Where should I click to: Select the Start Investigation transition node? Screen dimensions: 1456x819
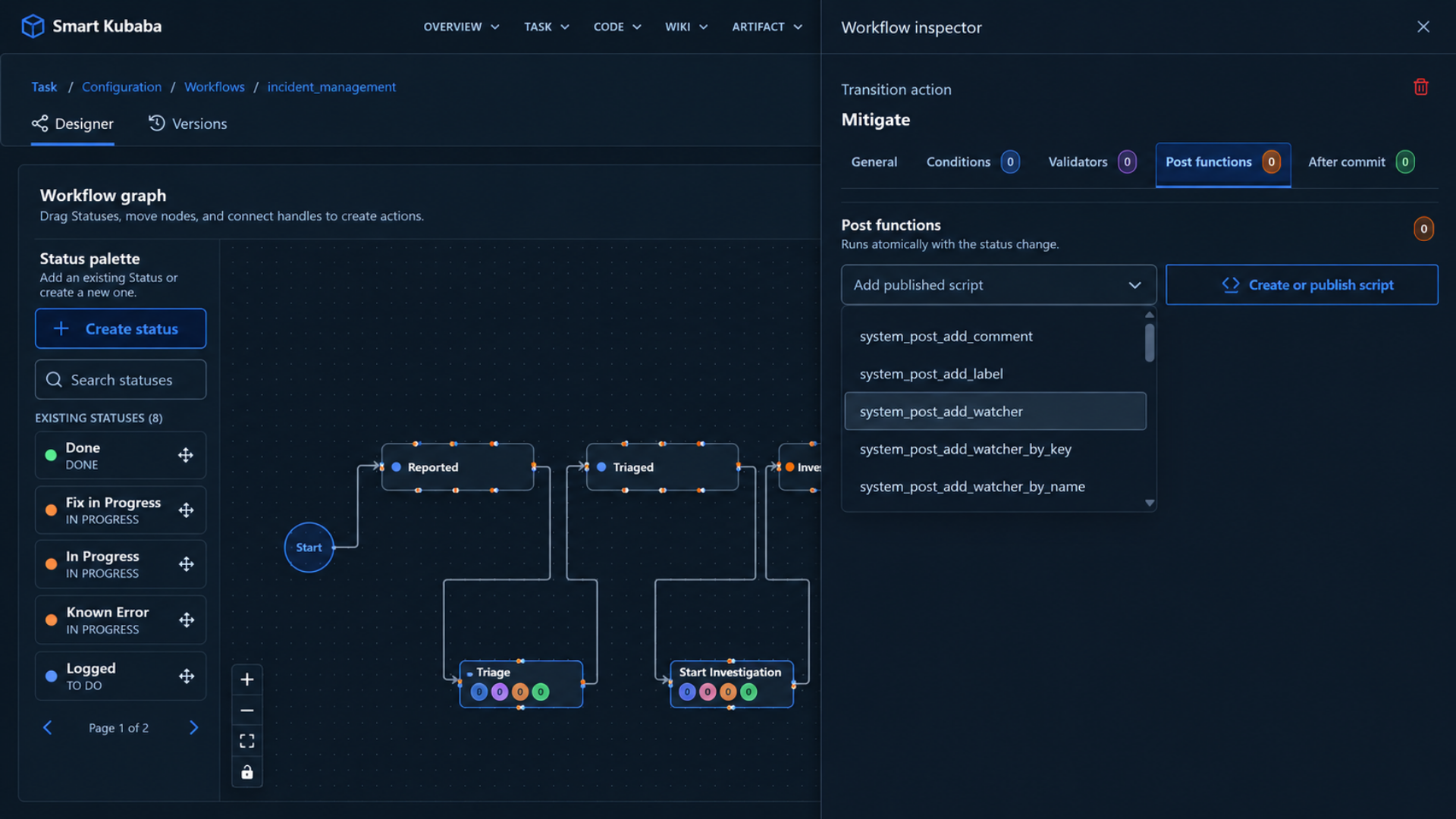click(x=732, y=684)
